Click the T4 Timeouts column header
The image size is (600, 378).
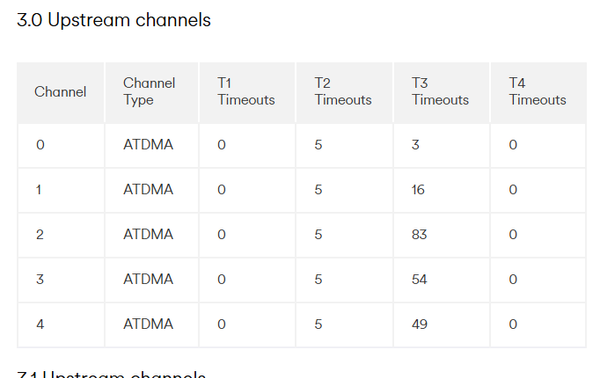[x=538, y=92]
